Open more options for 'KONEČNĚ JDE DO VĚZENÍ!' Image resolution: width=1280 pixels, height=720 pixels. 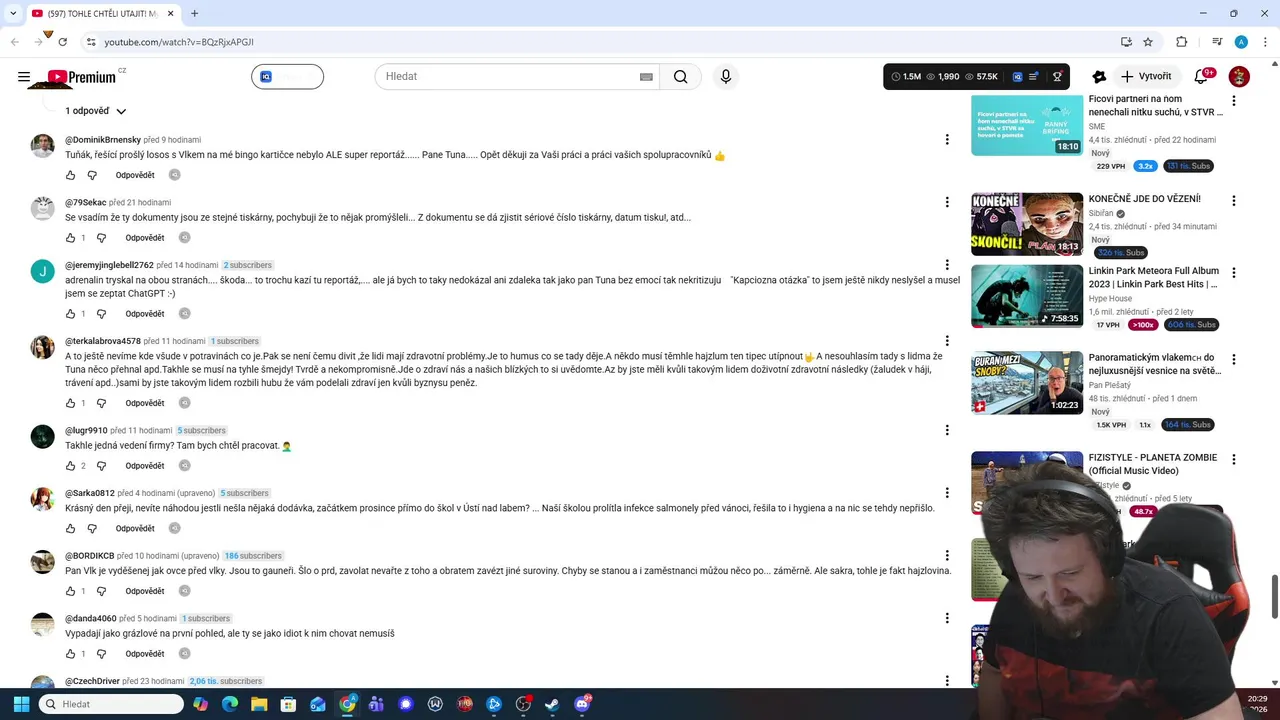[1234, 200]
